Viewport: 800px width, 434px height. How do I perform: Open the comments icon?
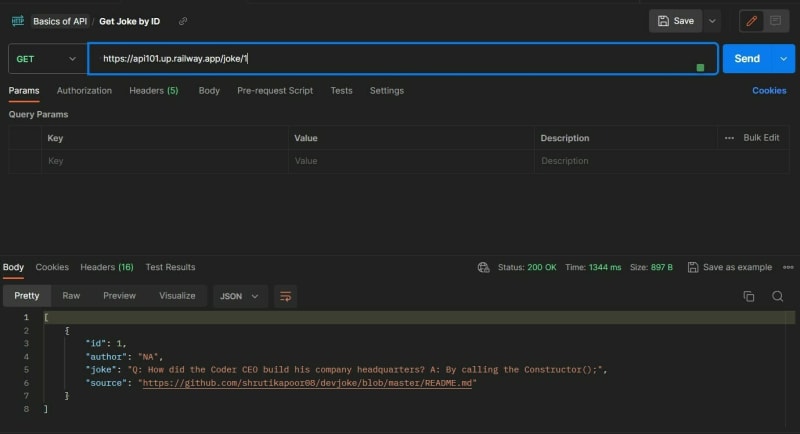776,21
